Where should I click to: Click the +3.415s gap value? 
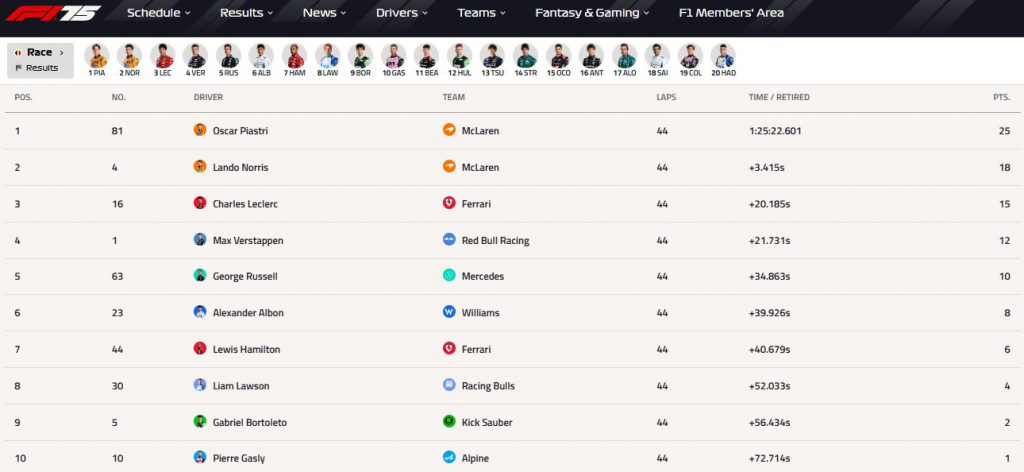click(767, 167)
